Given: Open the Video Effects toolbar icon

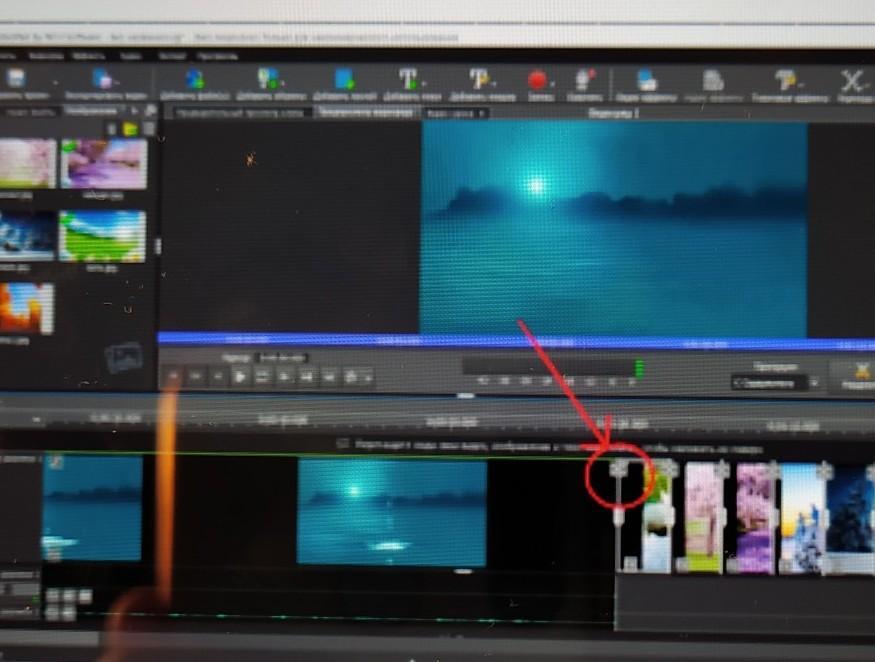Looking at the screenshot, I should tap(646, 80).
